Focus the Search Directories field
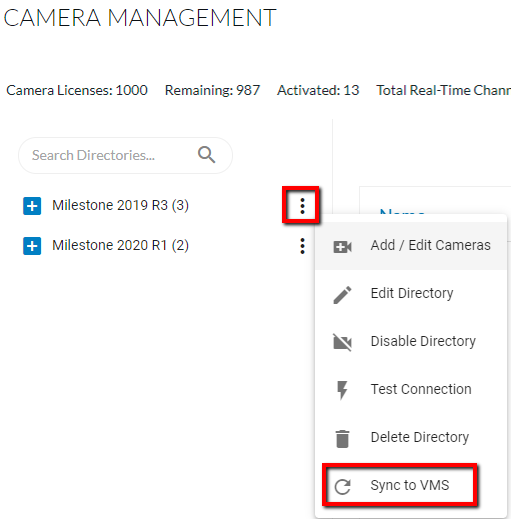The width and height of the screenshot is (511, 519). click(125, 155)
